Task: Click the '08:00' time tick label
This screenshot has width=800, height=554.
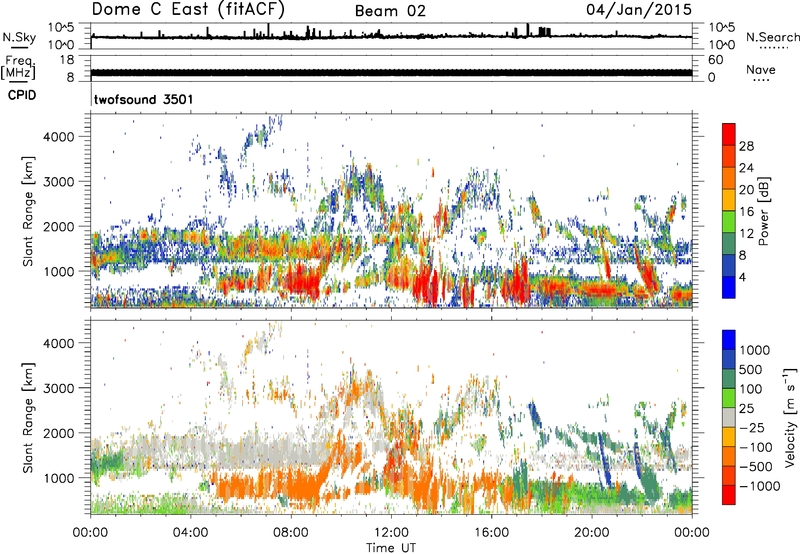Action: [x=291, y=533]
